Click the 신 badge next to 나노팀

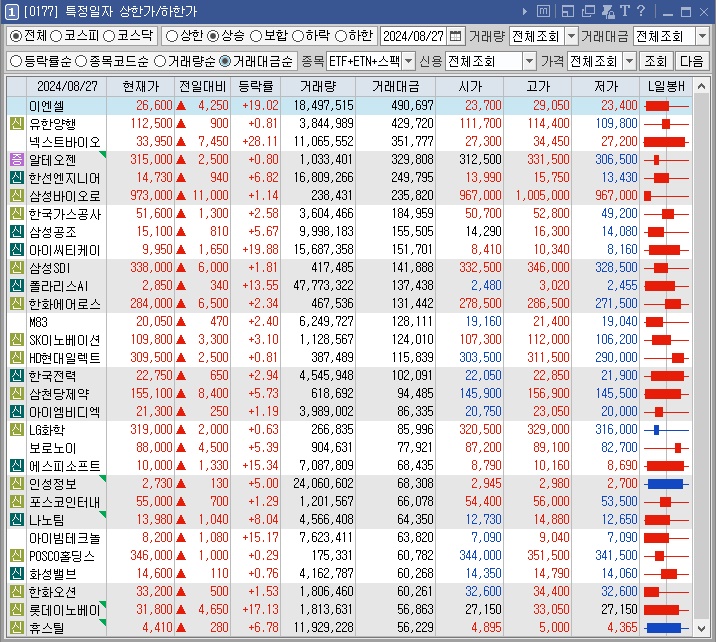coord(17,520)
